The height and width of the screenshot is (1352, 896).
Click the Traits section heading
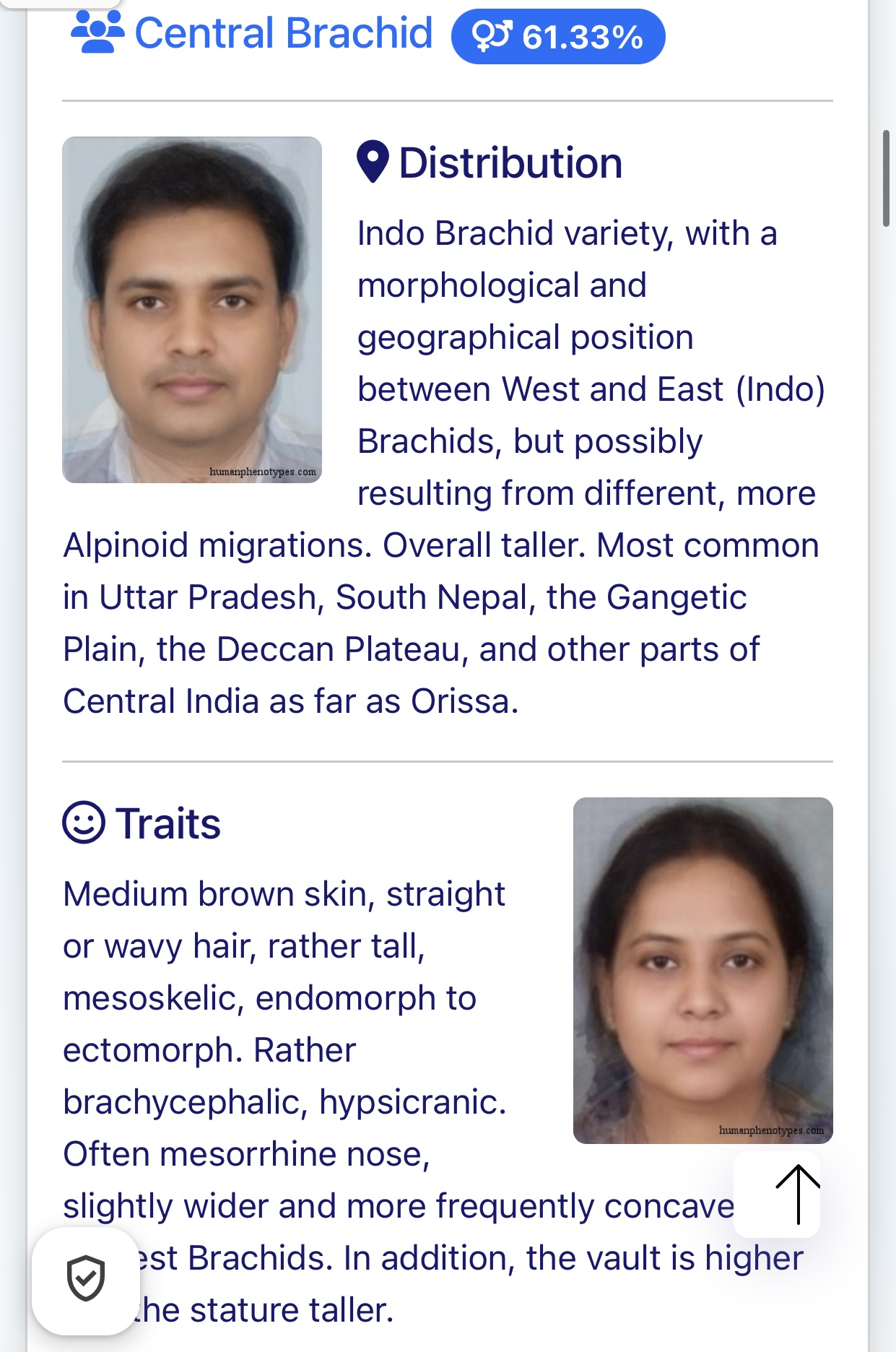coord(168,823)
